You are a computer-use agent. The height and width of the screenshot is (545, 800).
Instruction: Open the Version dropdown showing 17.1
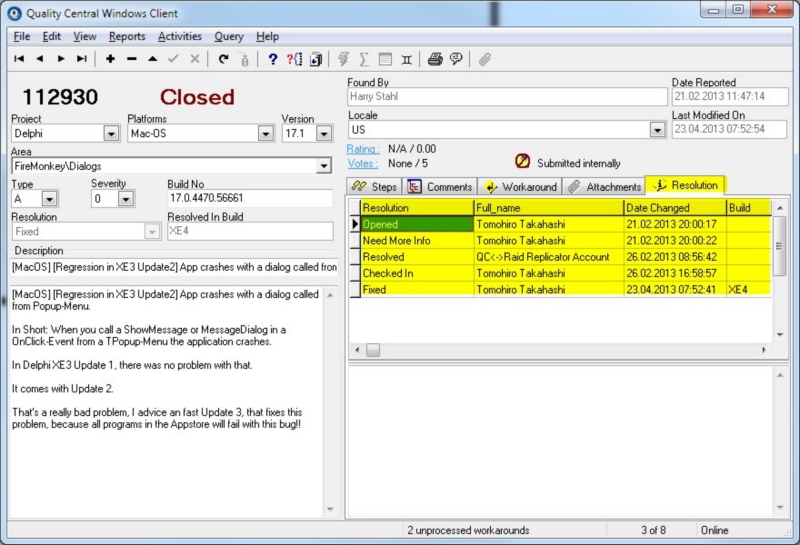[323, 134]
